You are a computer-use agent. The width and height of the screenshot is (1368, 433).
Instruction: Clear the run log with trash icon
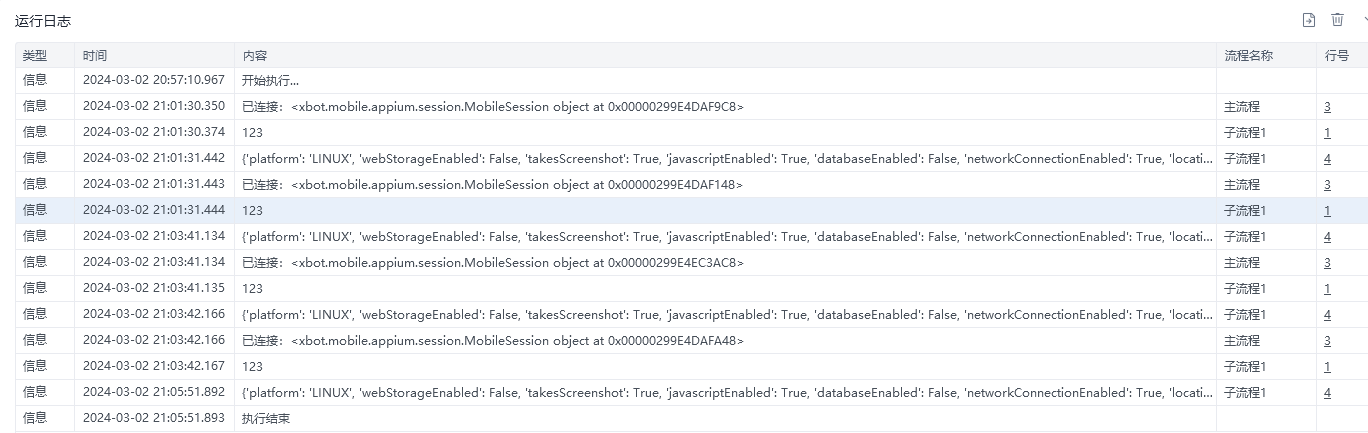pyautogui.click(x=1337, y=20)
